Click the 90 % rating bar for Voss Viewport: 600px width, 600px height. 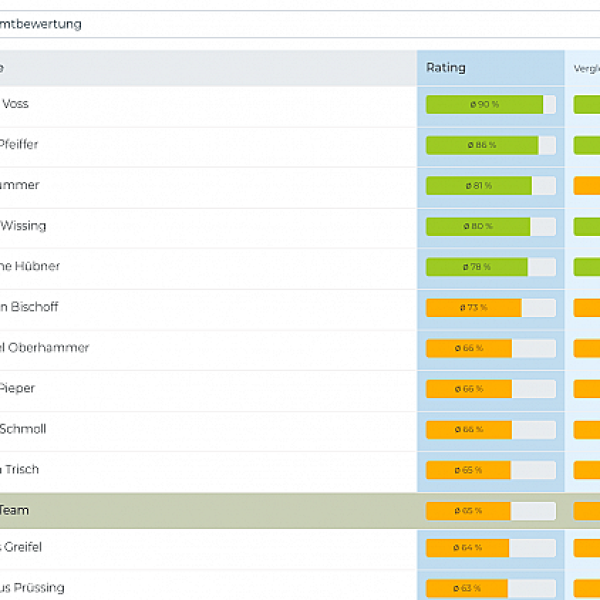(491, 104)
